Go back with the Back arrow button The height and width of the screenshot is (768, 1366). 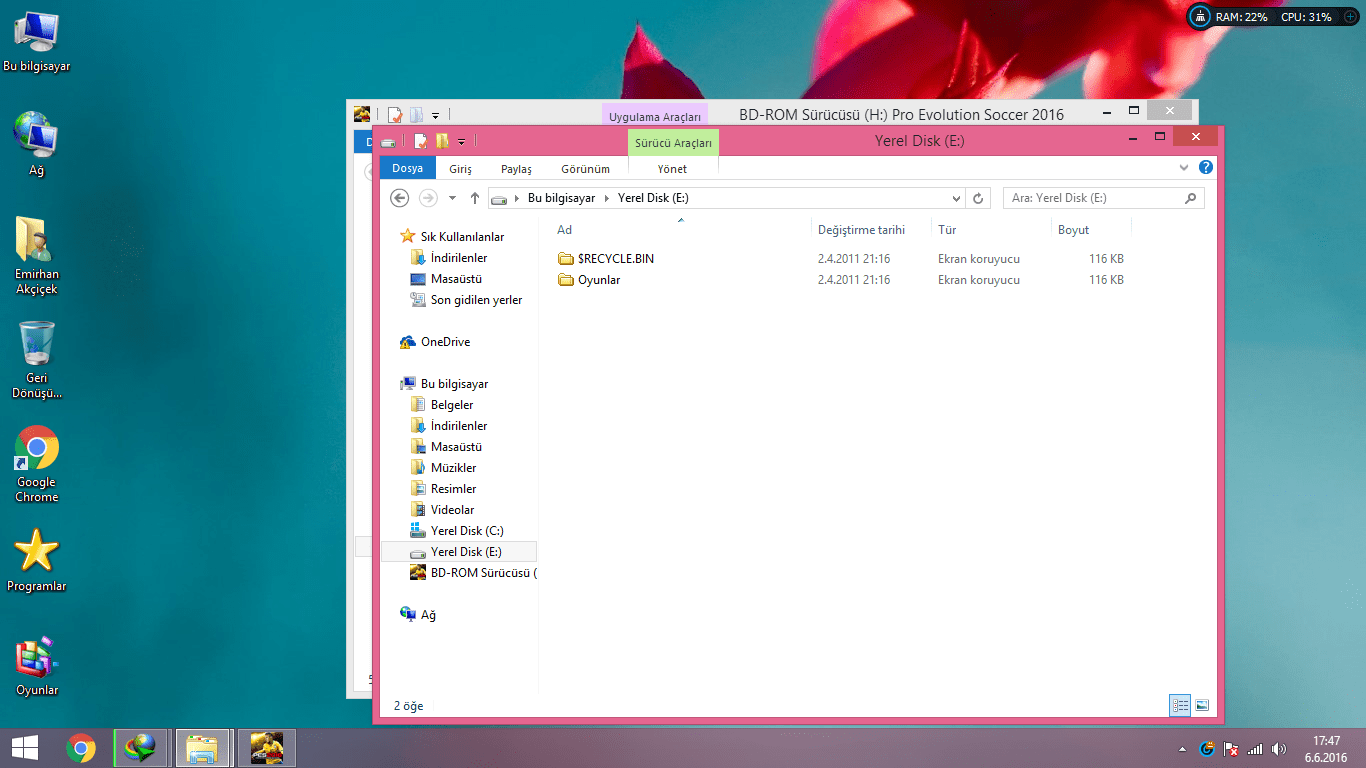coord(400,198)
